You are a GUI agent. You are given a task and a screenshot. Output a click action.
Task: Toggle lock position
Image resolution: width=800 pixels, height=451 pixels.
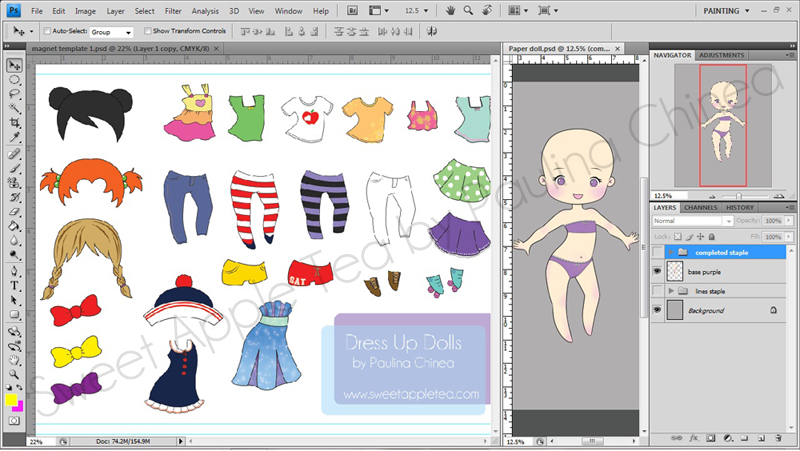pyautogui.click(x=701, y=237)
